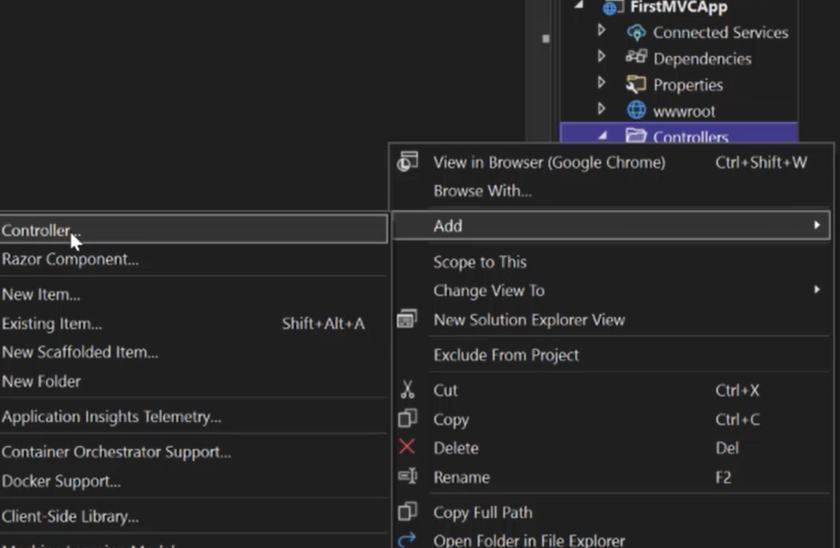Click the View in Browser globe icon
The image size is (840, 548).
click(x=407, y=162)
